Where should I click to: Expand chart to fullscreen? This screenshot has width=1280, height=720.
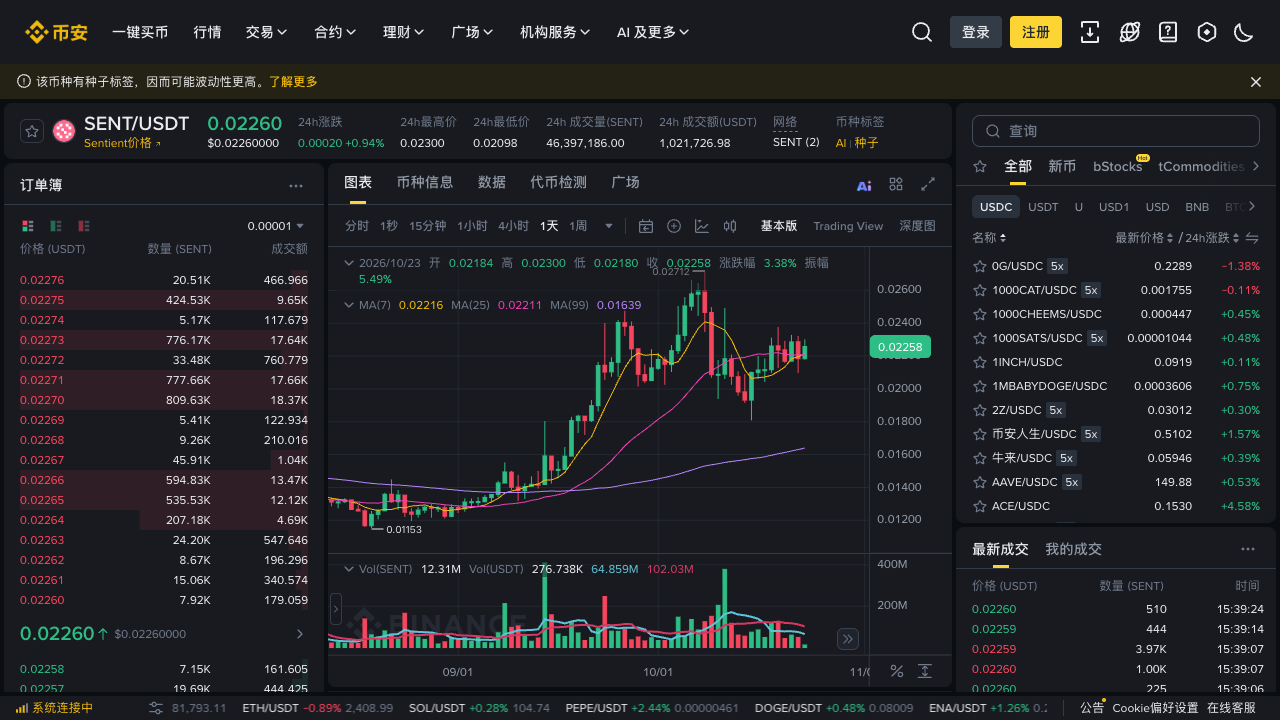[x=928, y=184]
